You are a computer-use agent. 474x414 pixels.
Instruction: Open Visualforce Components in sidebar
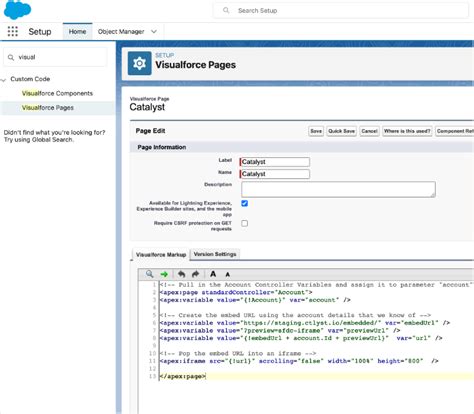[57, 93]
